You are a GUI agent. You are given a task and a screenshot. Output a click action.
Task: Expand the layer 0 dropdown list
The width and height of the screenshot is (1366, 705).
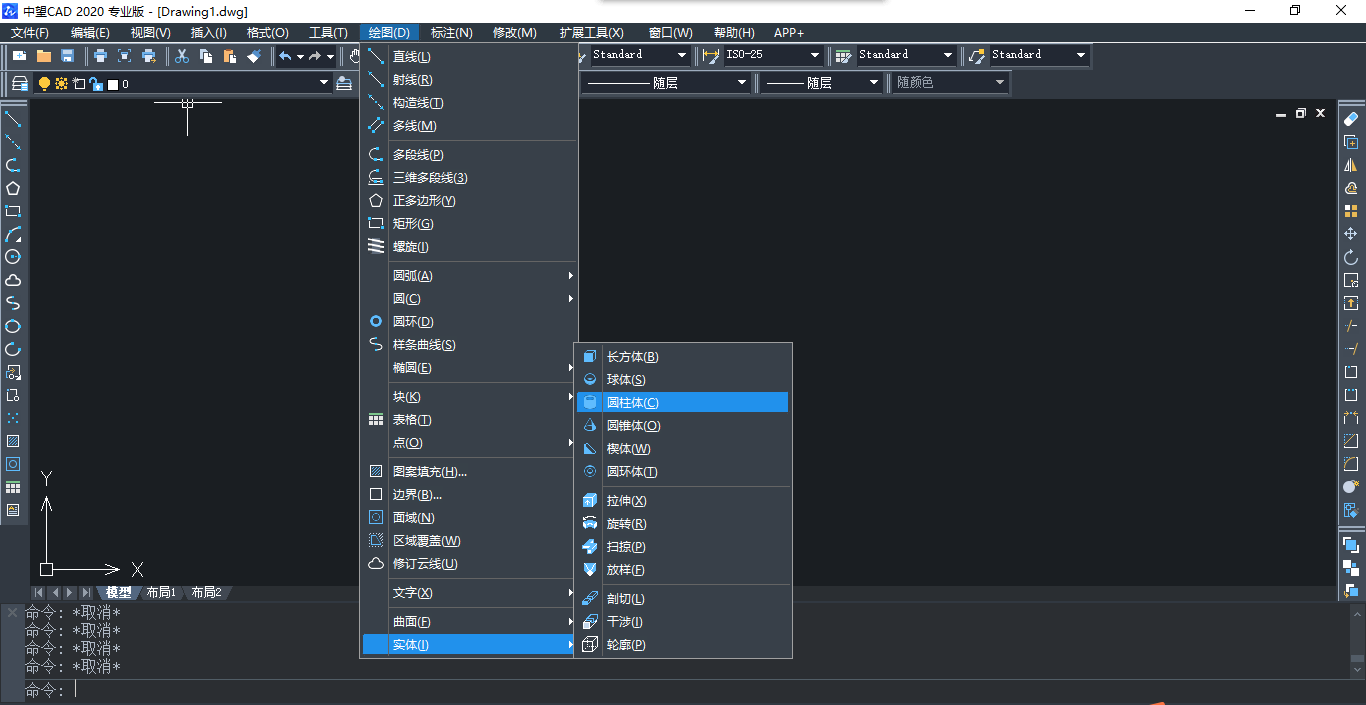tap(324, 83)
